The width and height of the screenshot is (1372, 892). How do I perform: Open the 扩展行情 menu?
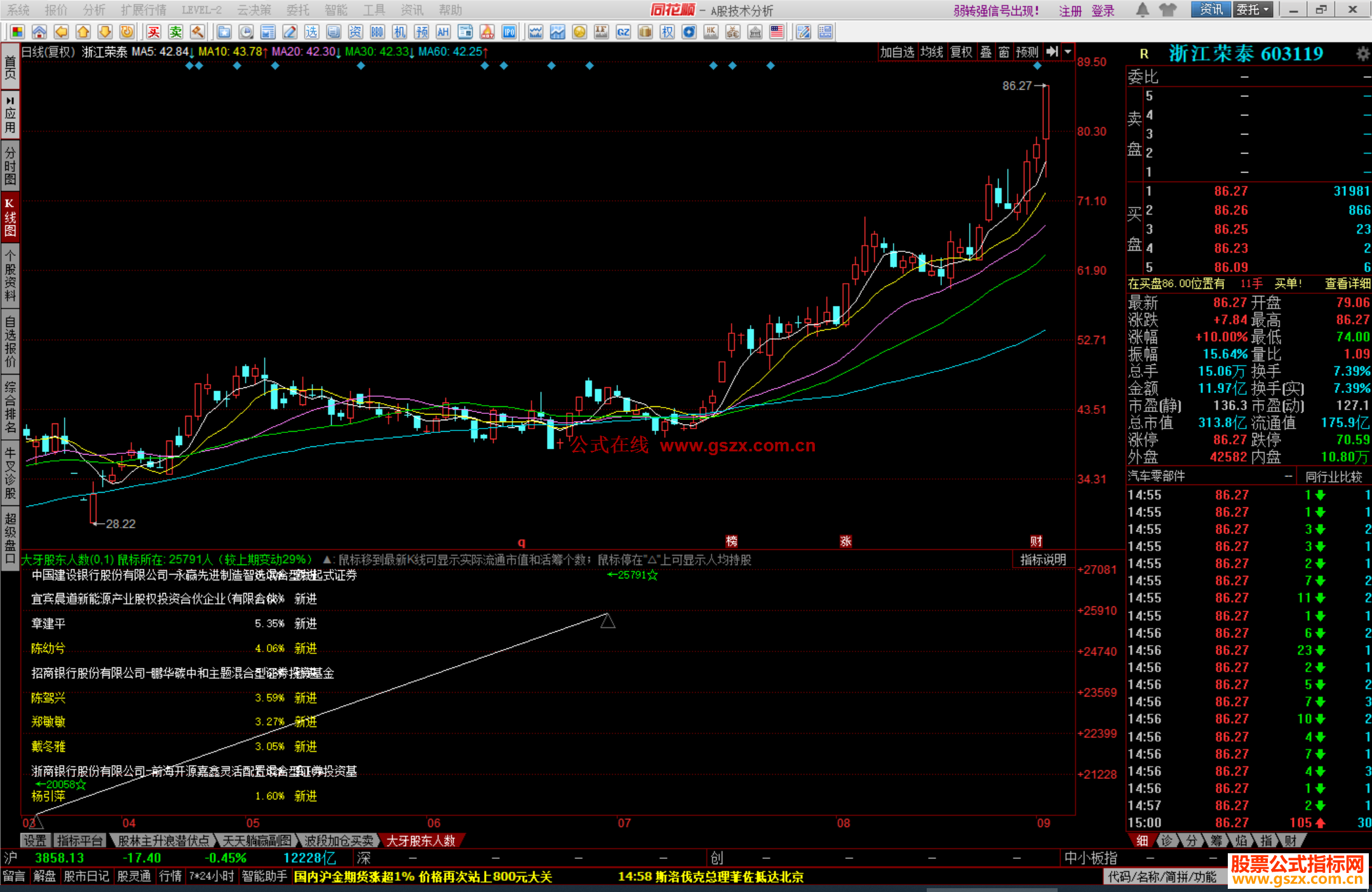144,10
